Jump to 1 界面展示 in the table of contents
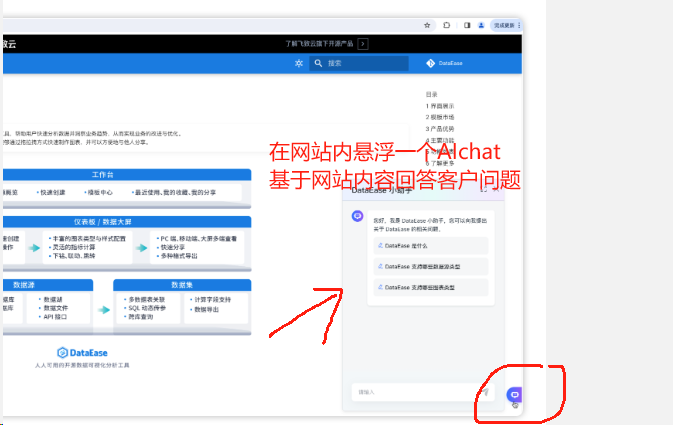This screenshot has height=425, width=673. 440,106
